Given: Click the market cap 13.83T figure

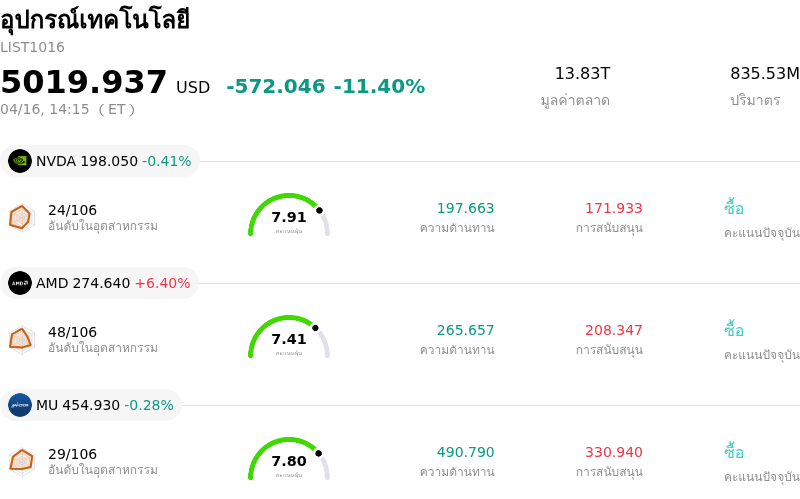Looking at the screenshot, I should click(x=582, y=73).
